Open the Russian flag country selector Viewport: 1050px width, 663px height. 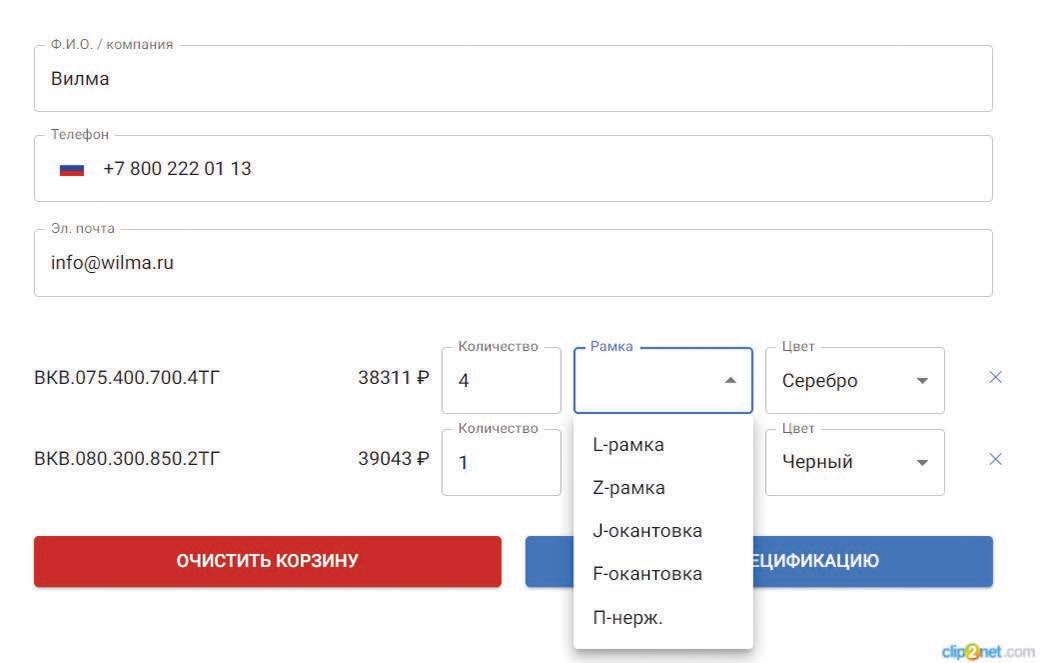coord(72,169)
